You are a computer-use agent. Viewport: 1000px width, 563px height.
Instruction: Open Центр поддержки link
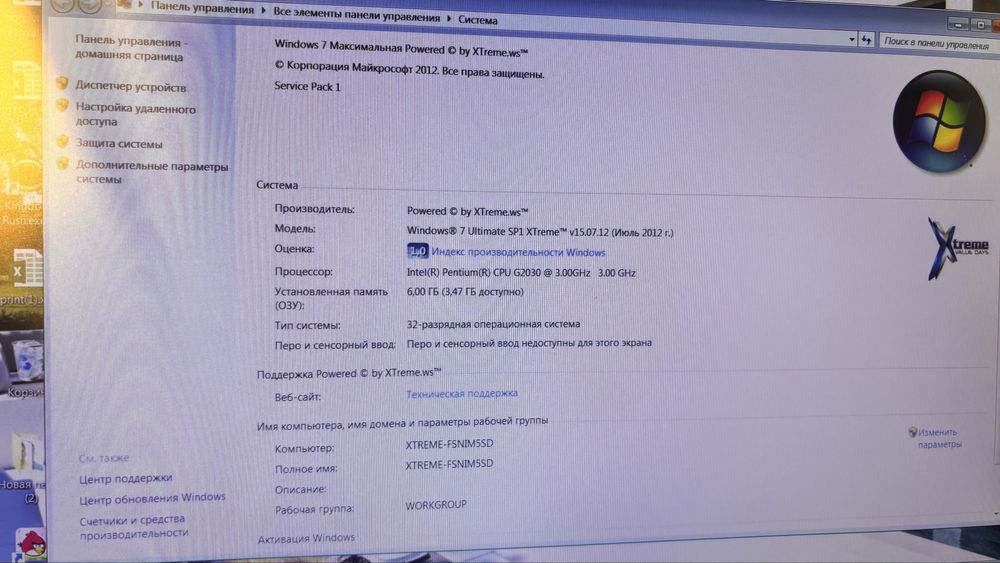126,478
